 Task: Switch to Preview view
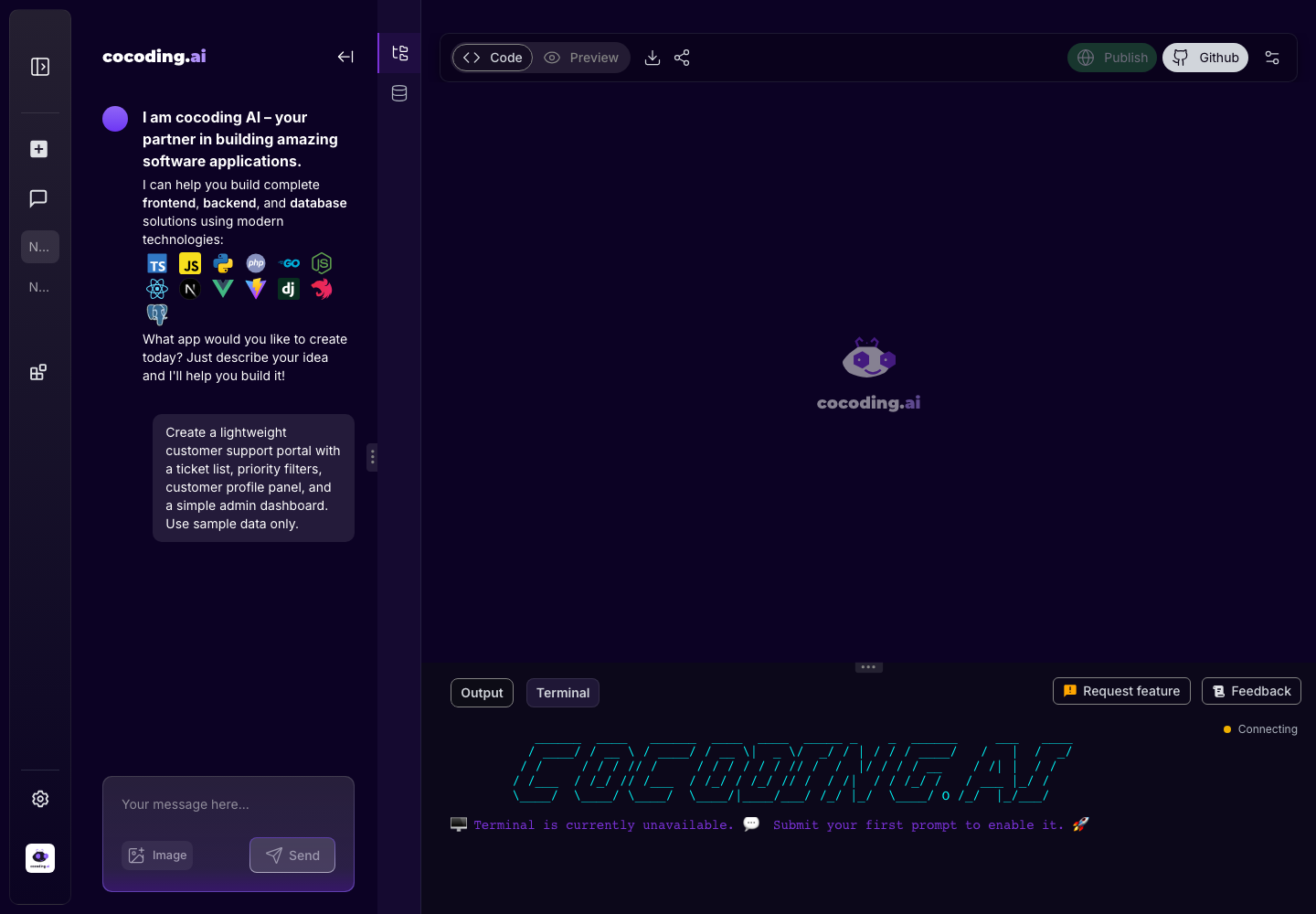click(x=581, y=58)
